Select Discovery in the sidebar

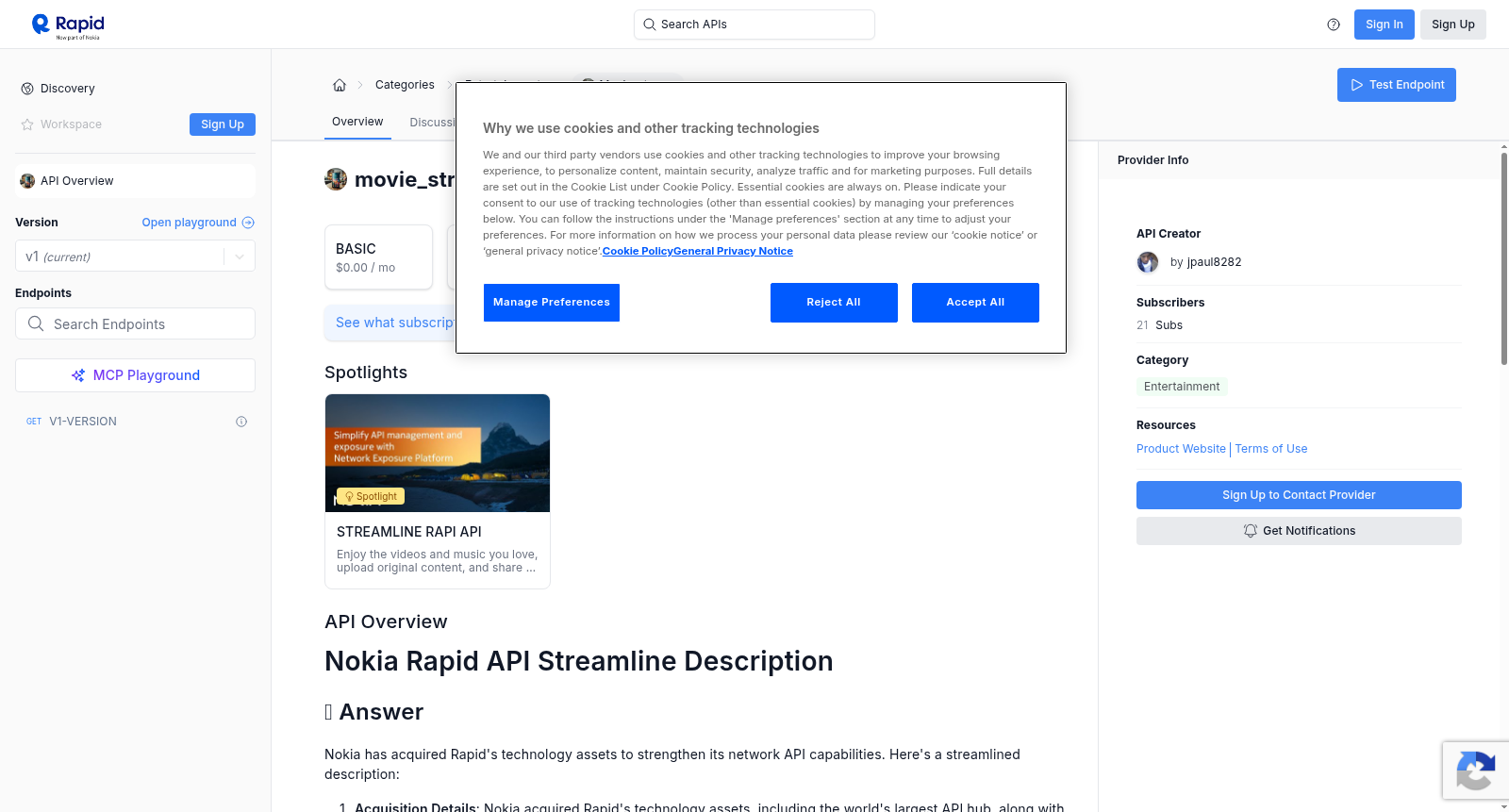[x=68, y=89]
